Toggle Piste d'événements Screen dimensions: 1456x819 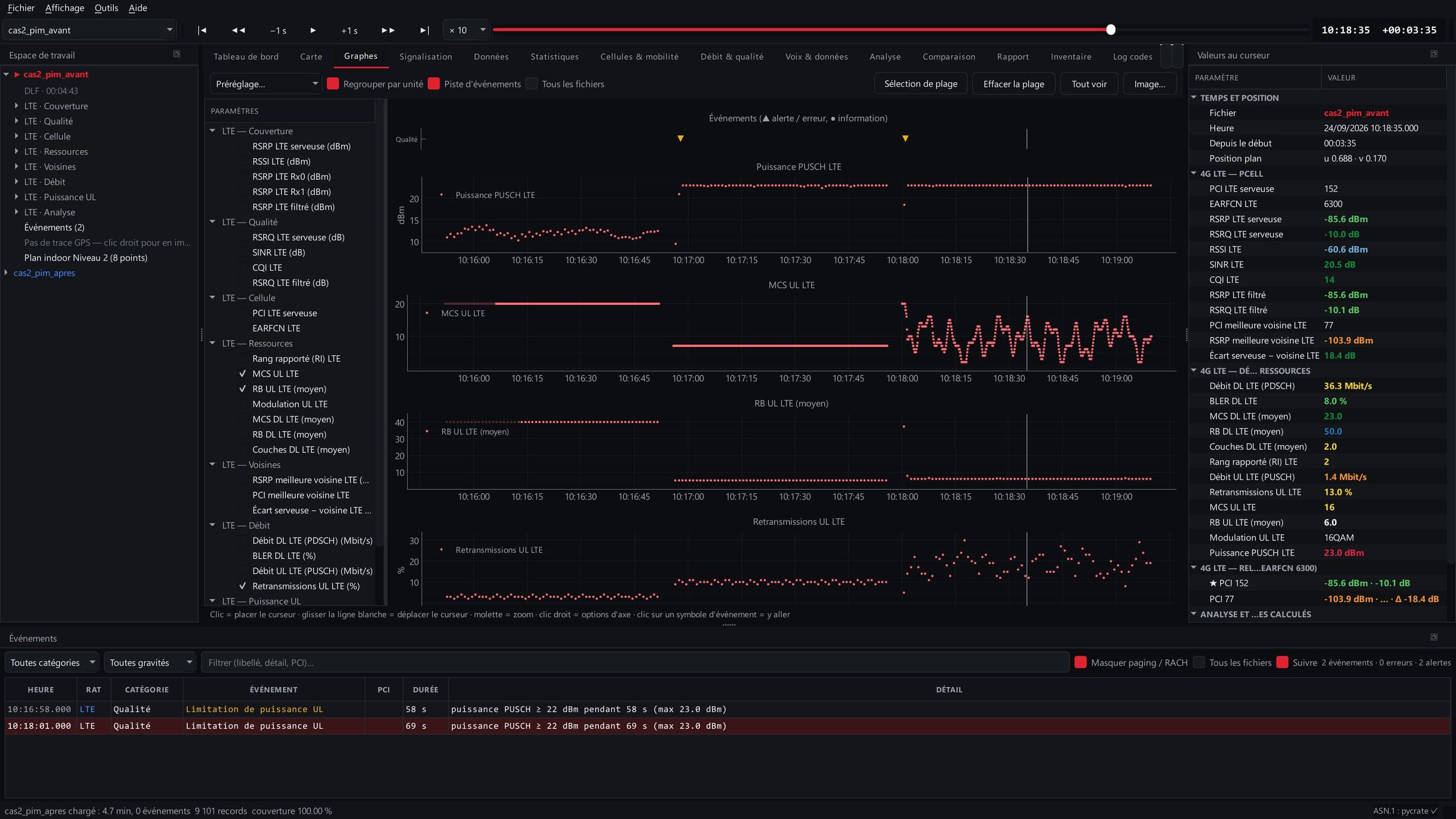coord(434,84)
